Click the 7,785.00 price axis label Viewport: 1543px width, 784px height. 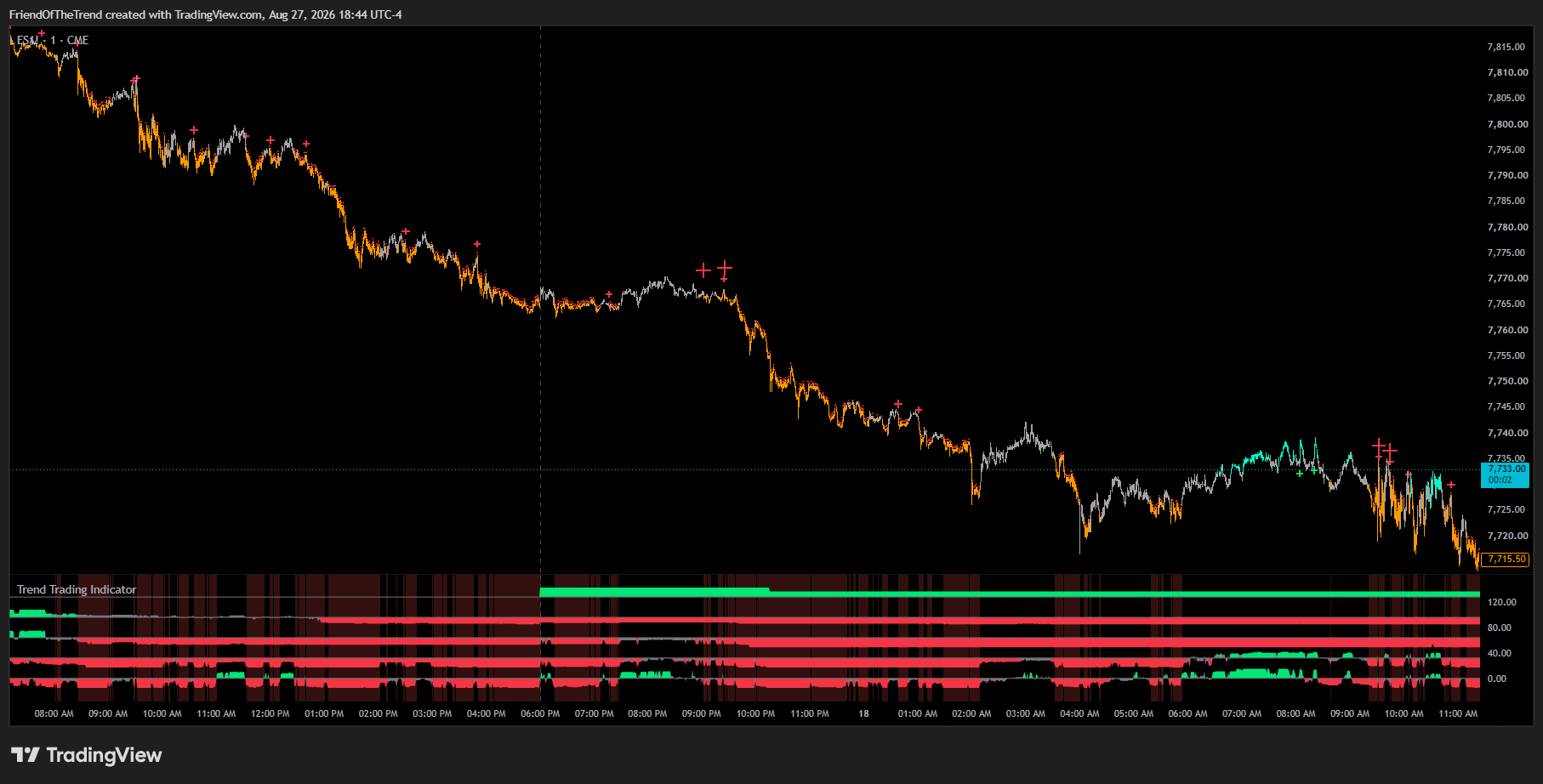(x=1506, y=201)
